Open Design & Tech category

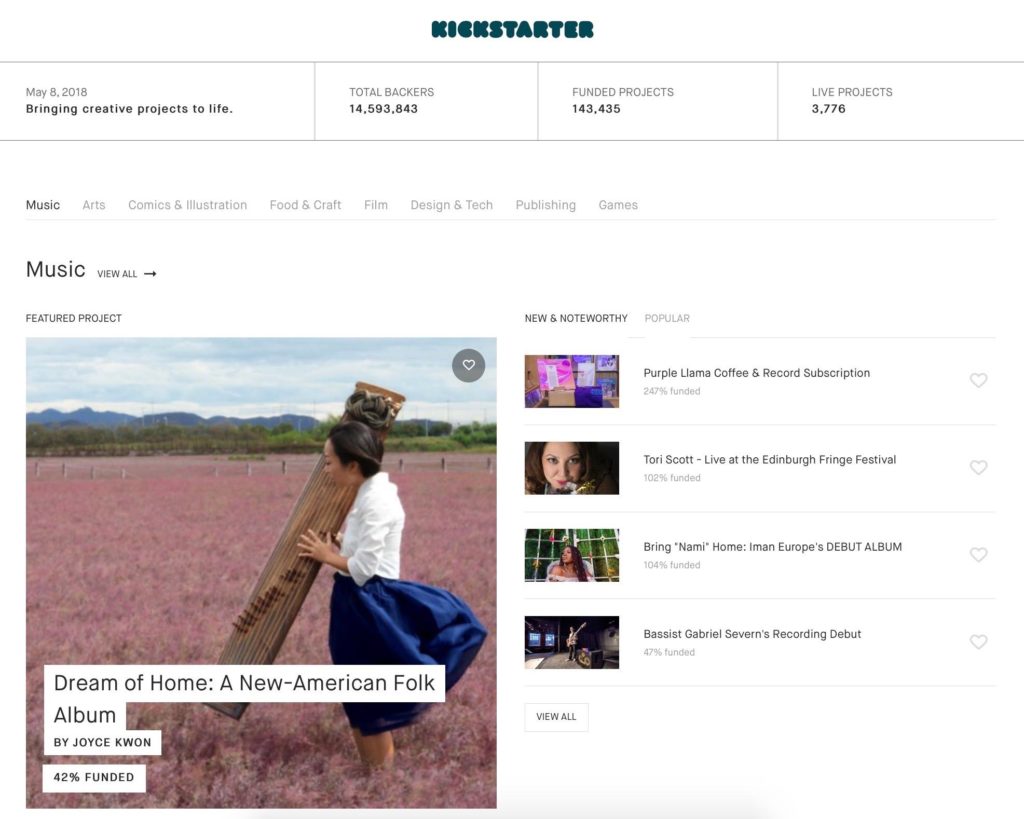451,205
